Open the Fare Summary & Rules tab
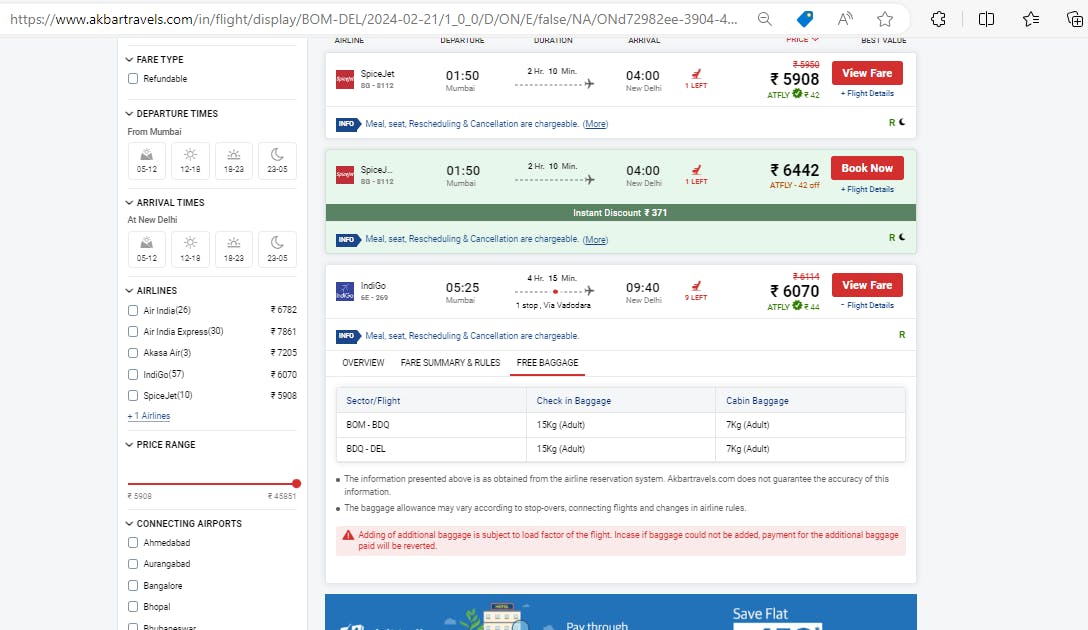1088x630 pixels. 450,363
